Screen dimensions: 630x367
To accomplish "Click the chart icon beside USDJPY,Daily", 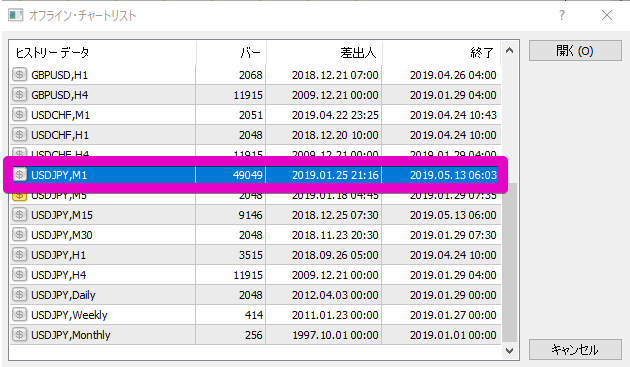I will 19,295.
